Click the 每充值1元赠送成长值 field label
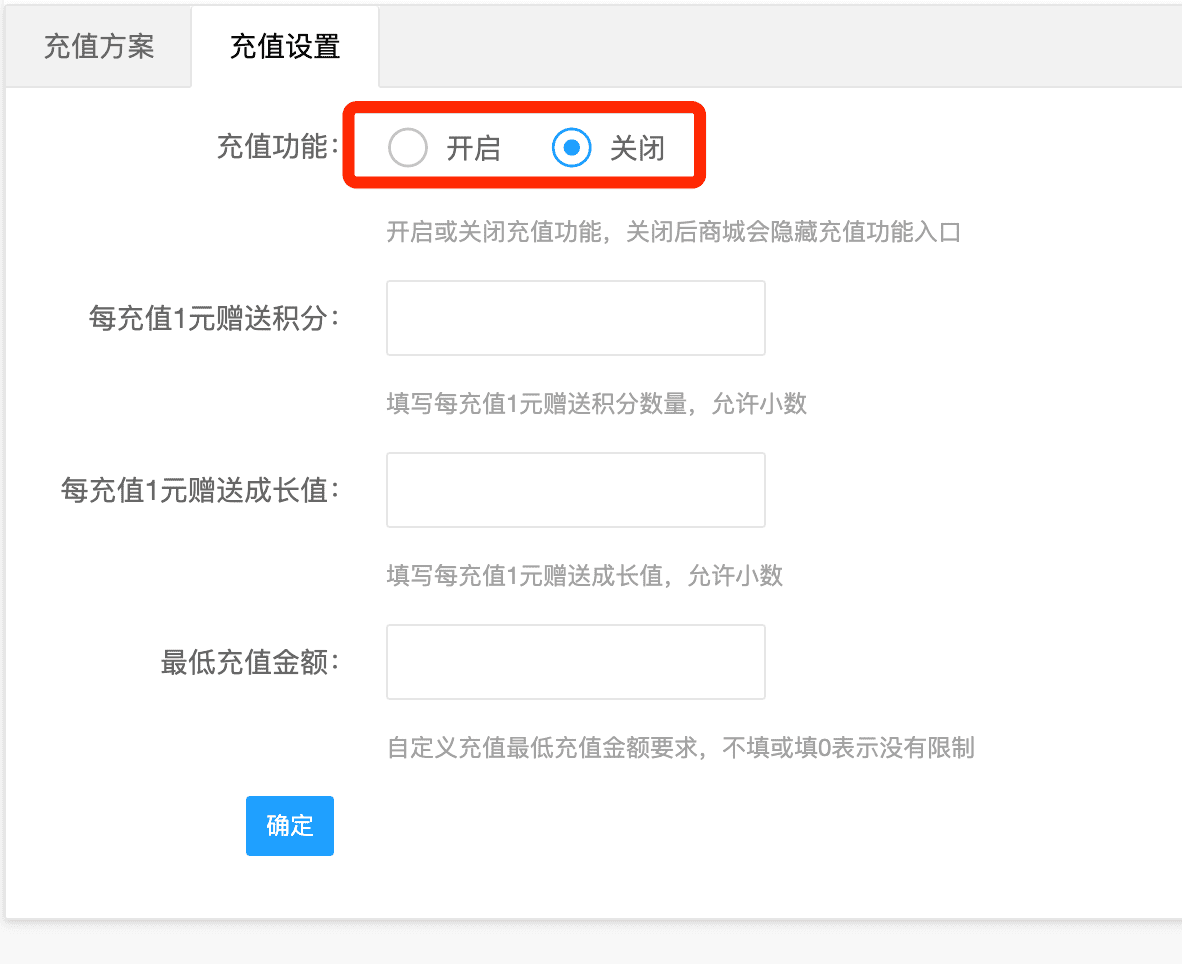 coord(200,491)
